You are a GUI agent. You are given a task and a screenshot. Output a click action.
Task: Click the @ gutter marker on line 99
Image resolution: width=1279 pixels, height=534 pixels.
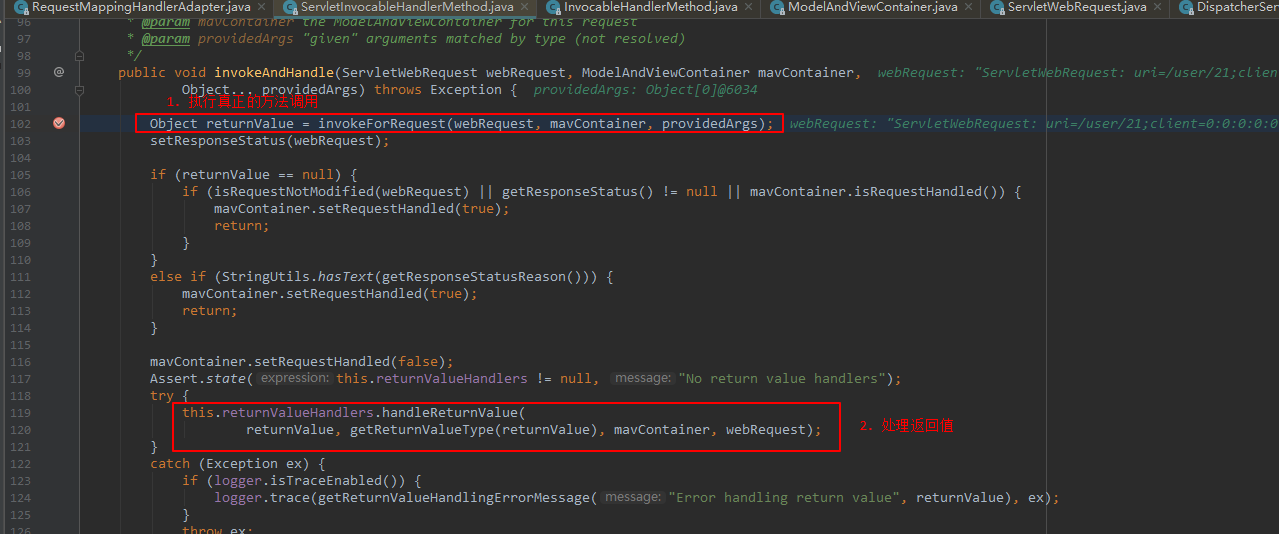coord(58,72)
